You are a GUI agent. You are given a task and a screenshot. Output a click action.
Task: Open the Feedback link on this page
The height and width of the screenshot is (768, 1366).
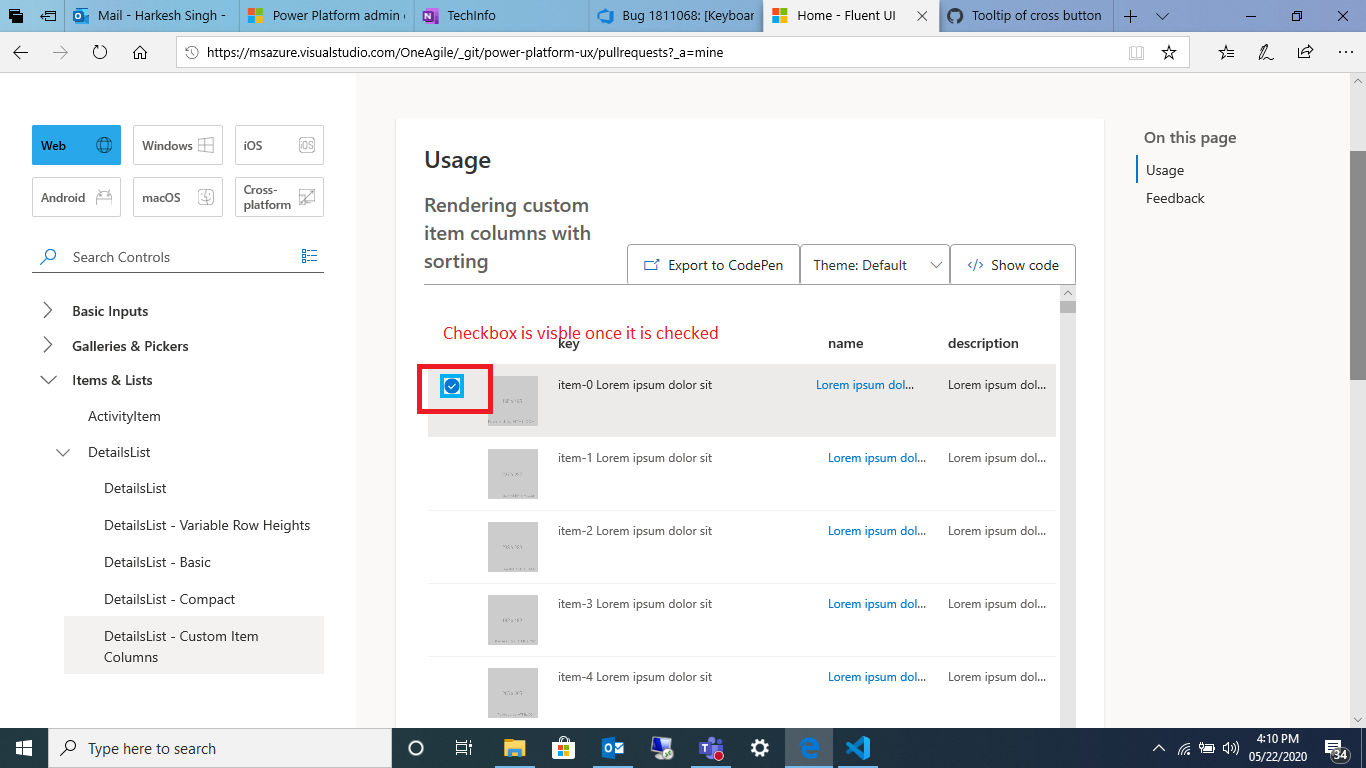[x=1174, y=198]
